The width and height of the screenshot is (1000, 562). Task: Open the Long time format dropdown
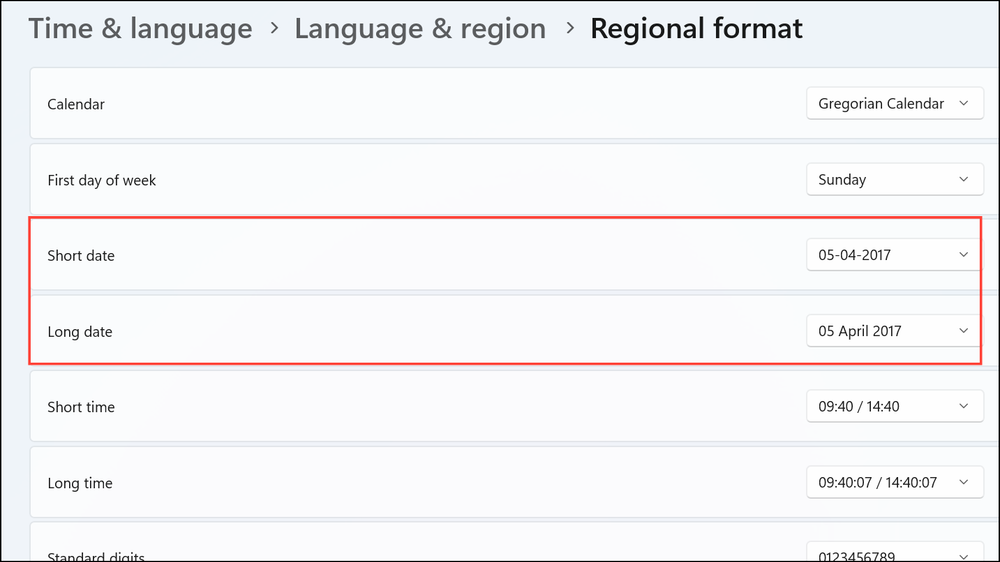coord(894,483)
